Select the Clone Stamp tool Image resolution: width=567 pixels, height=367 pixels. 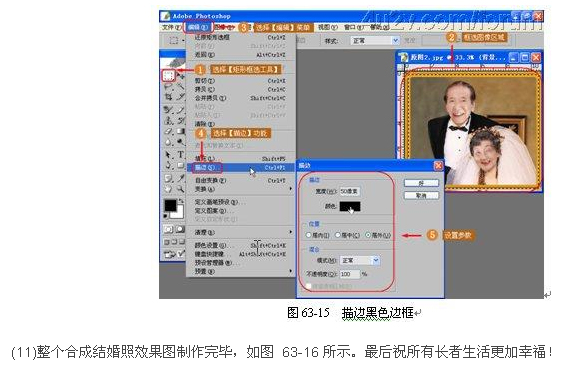pos(168,120)
